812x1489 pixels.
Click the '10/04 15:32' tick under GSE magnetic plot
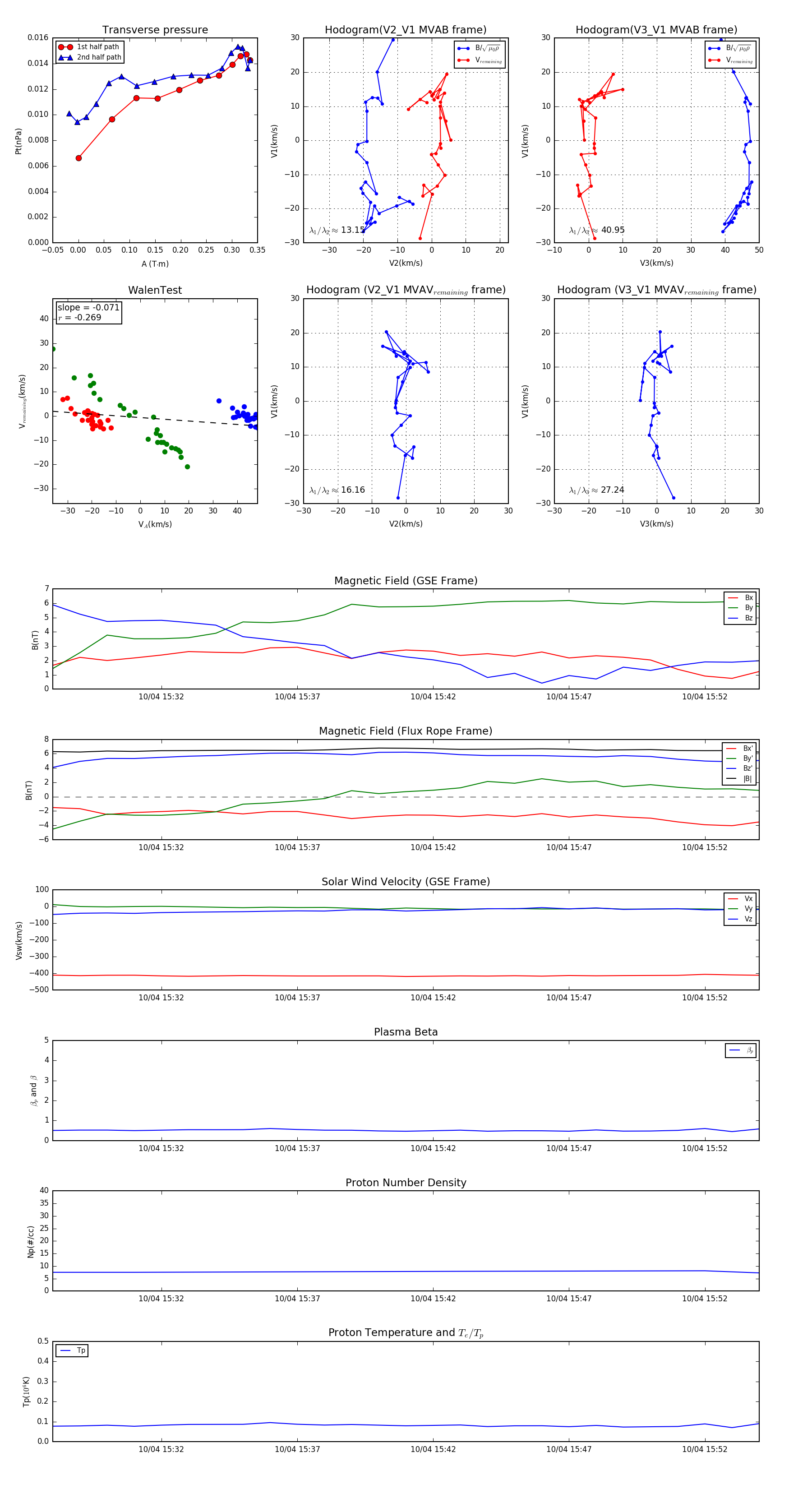point(161,697)
